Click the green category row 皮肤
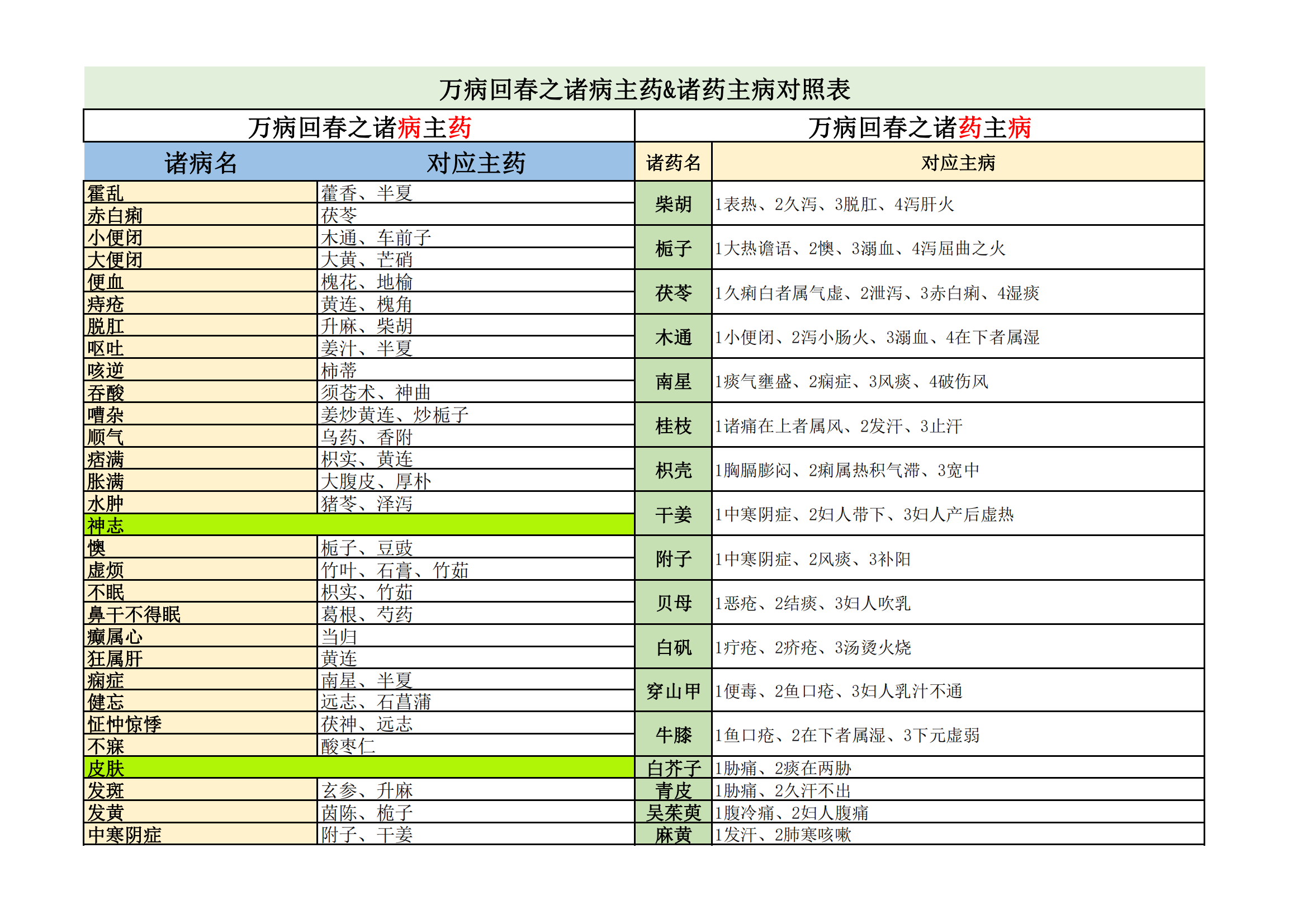This screenshot has height=924, width=1307. (x=359, y=768)
